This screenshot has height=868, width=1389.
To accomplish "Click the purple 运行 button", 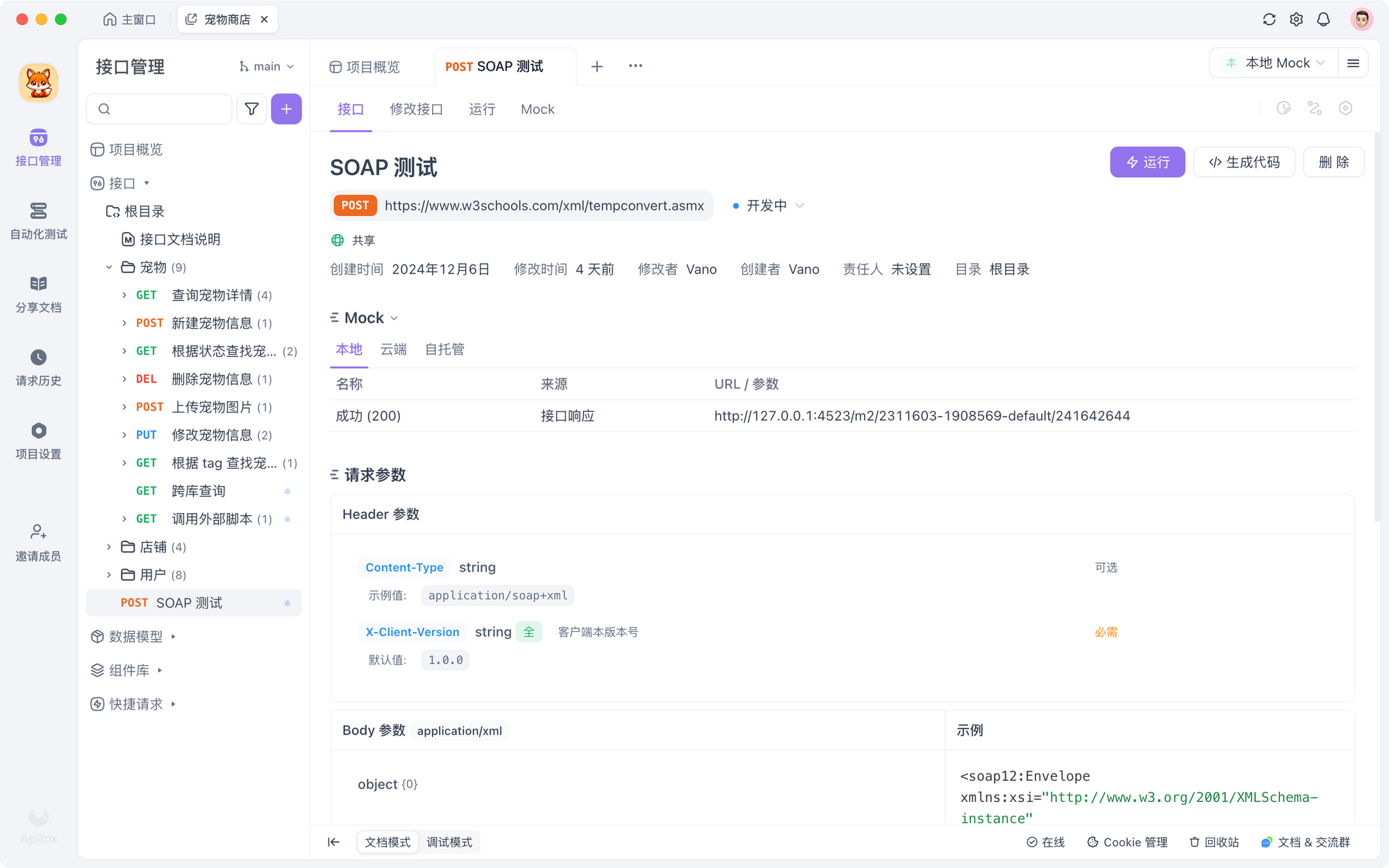I will (1147, 162).
